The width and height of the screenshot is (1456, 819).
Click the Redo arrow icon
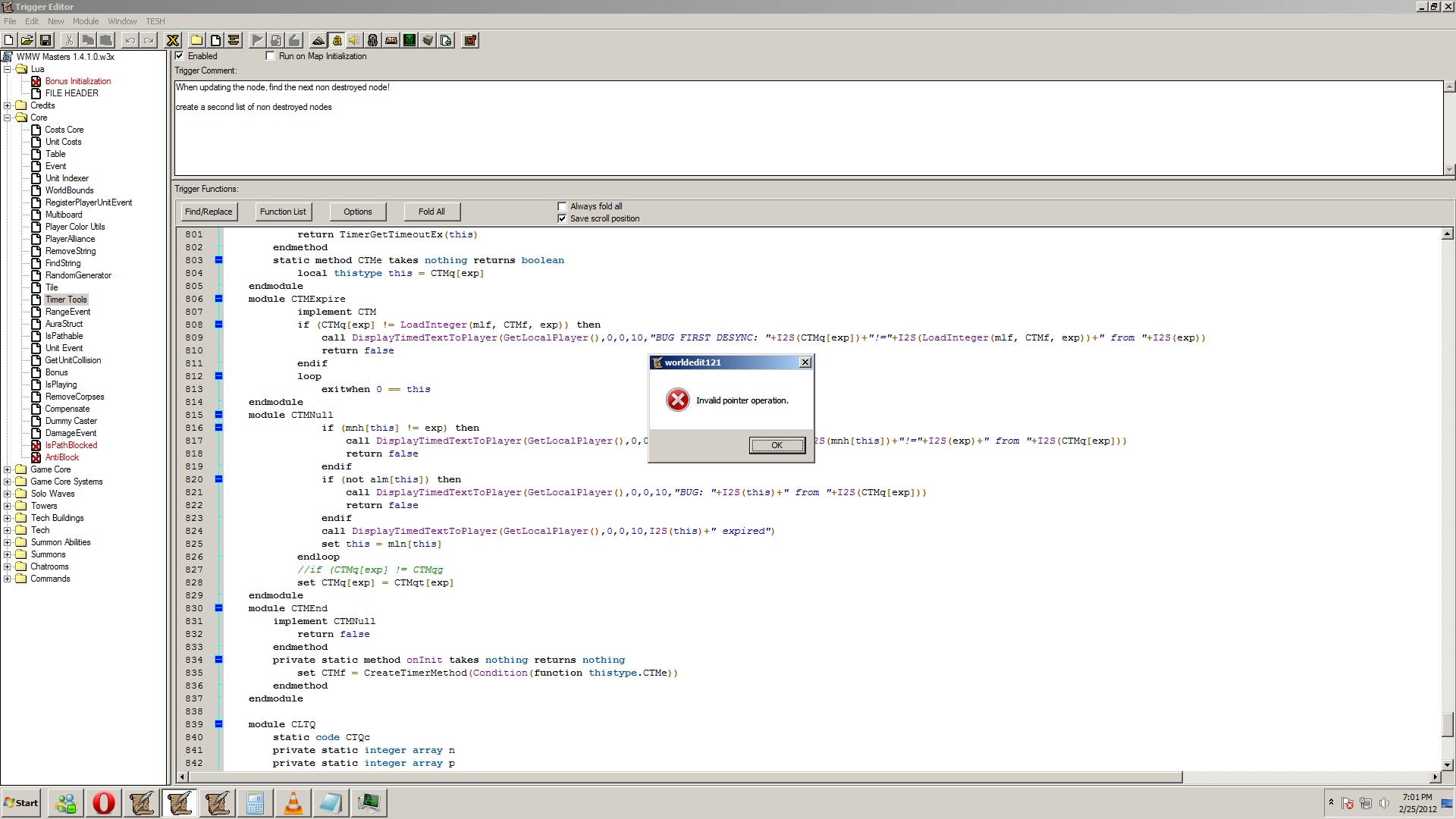click(x=149, y=40)
